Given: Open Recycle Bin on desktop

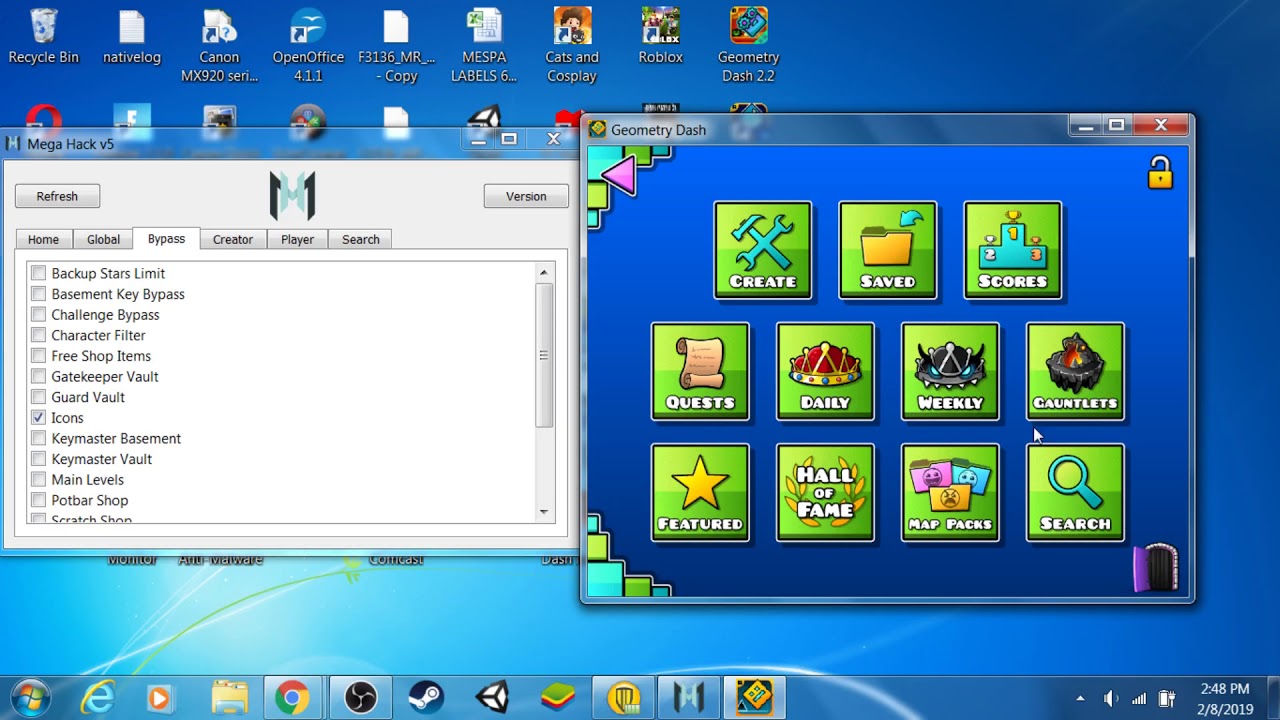Looking at the screenshot, I should (x=43, y=37).
